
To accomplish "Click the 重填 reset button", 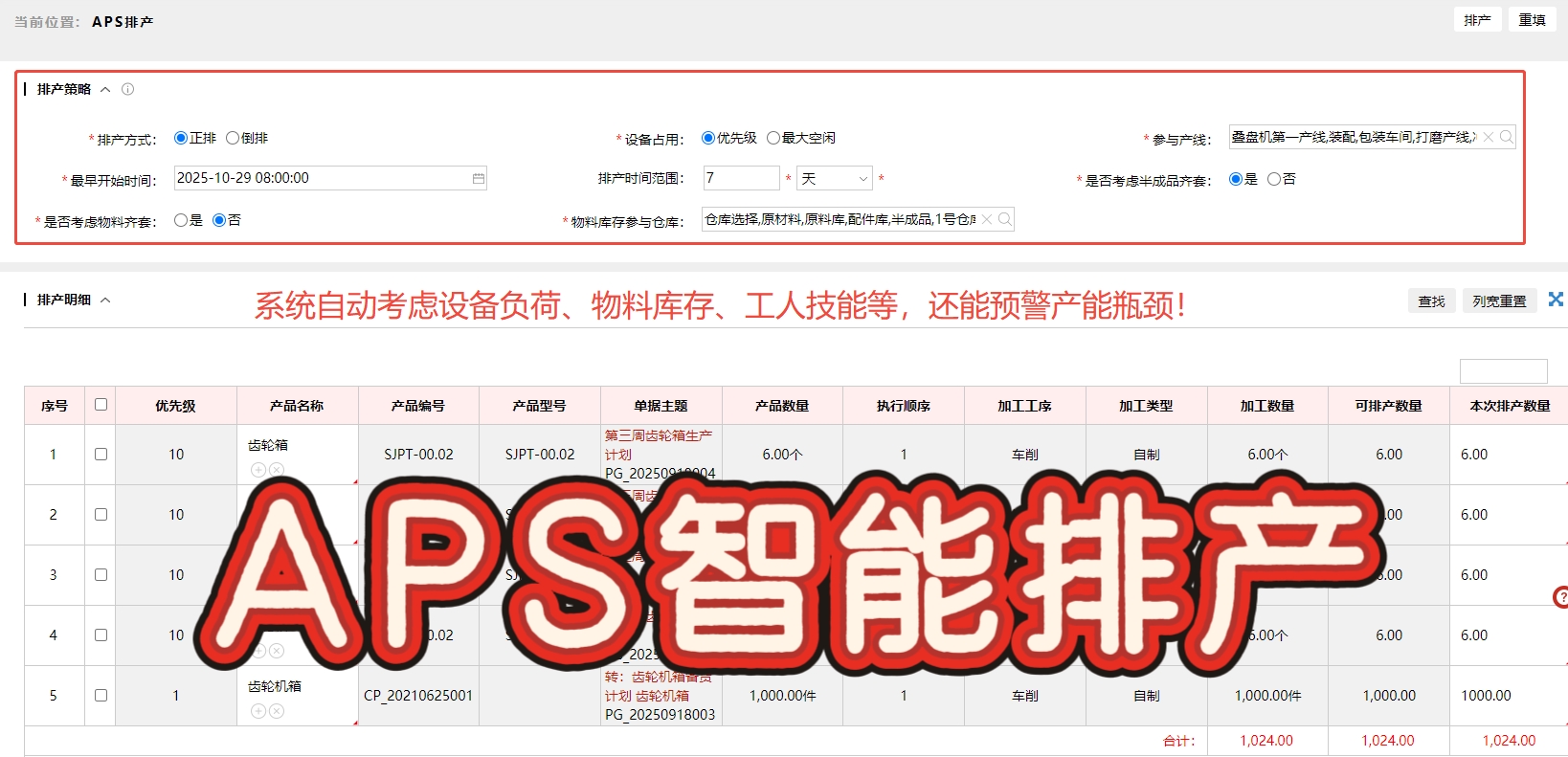I will tap(1533, 20).
